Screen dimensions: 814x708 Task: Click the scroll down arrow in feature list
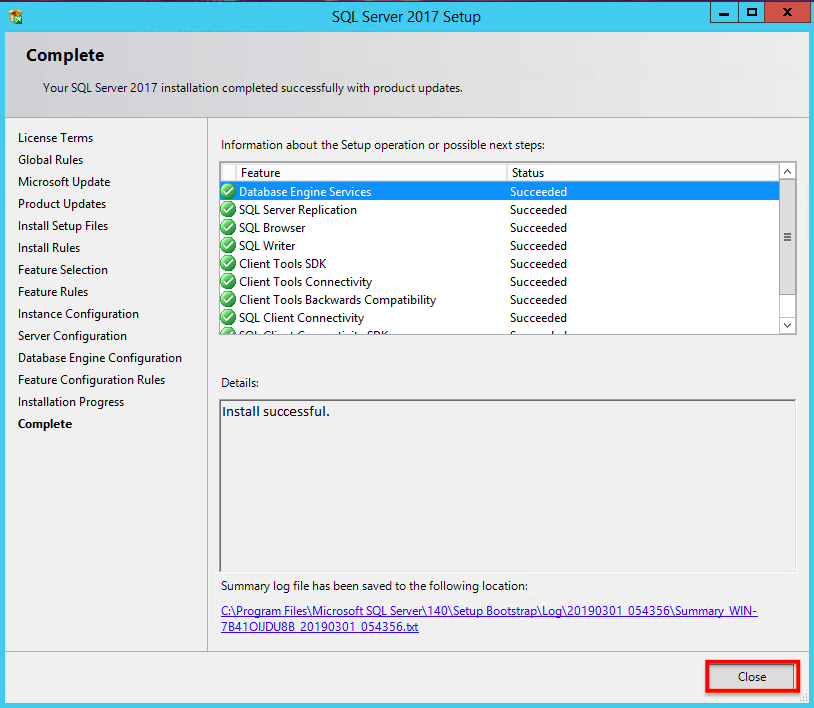(788, 325)
